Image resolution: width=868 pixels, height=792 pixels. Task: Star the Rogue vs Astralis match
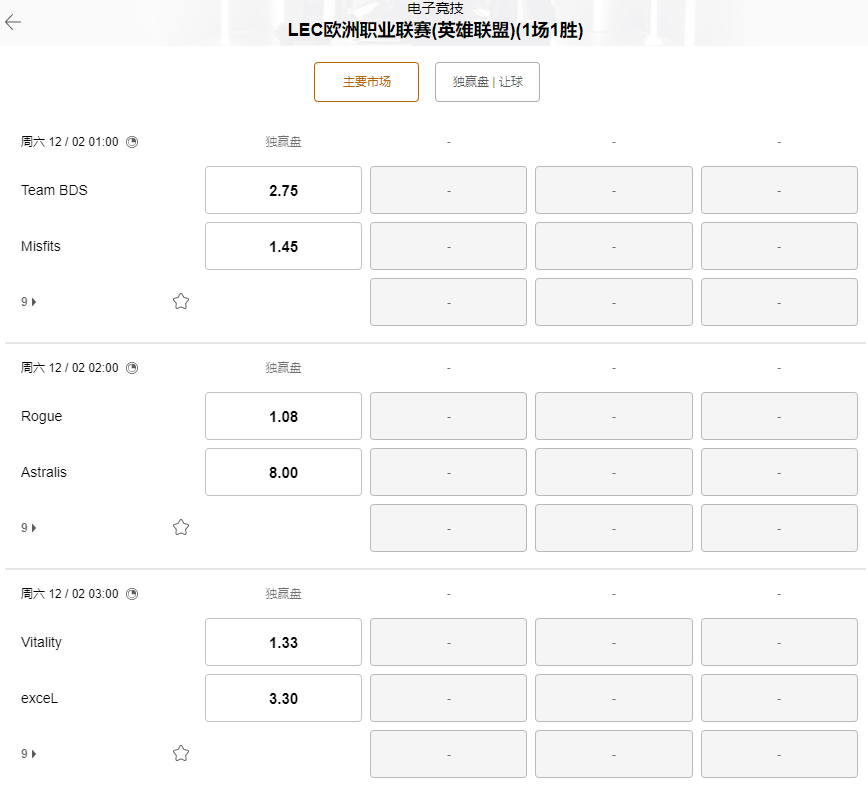tap(181, 527)
